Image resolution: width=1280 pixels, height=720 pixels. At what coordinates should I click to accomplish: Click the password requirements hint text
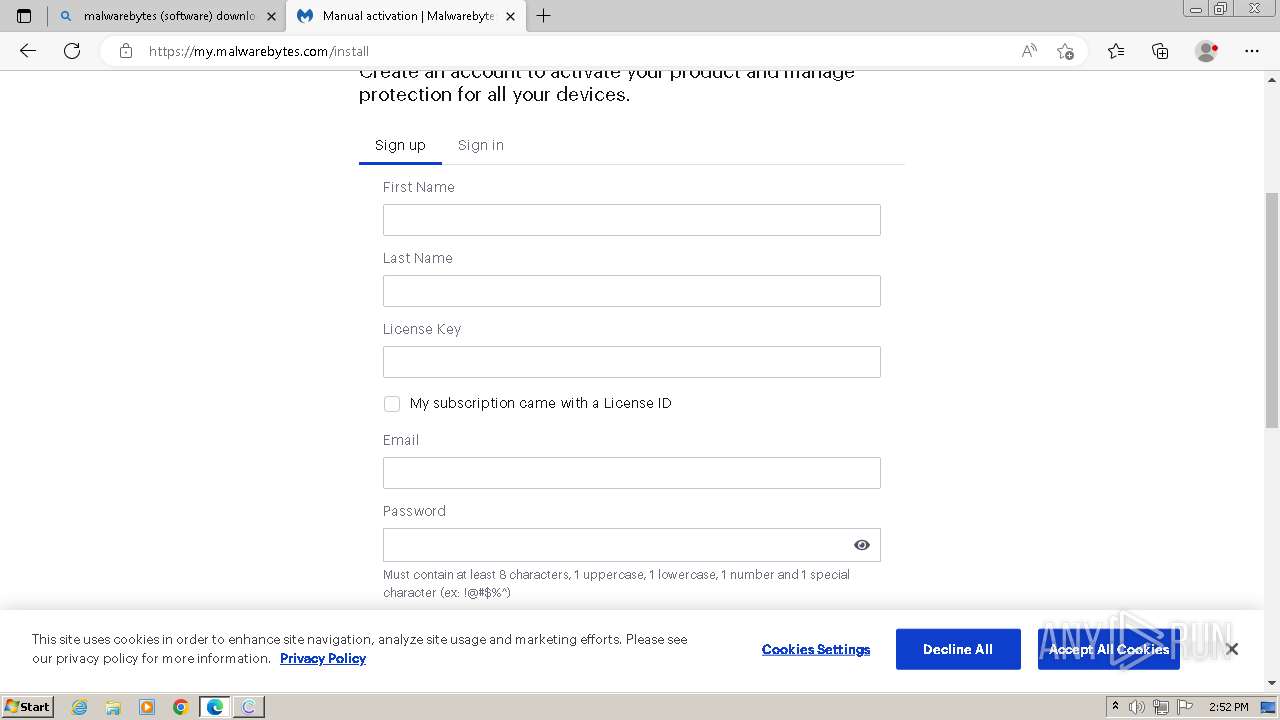616,583
